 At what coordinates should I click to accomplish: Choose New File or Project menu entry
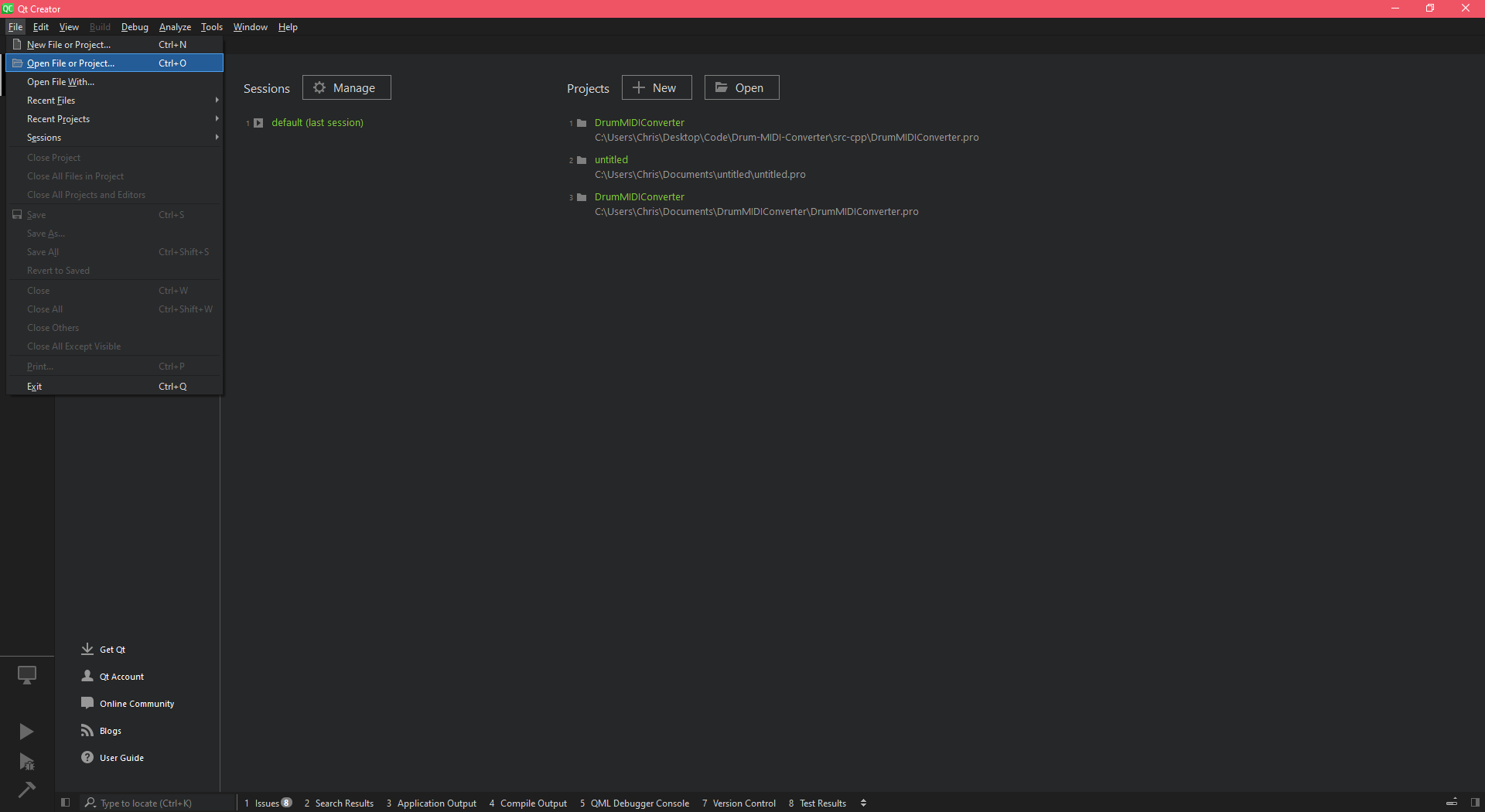[x=114, y=44]
